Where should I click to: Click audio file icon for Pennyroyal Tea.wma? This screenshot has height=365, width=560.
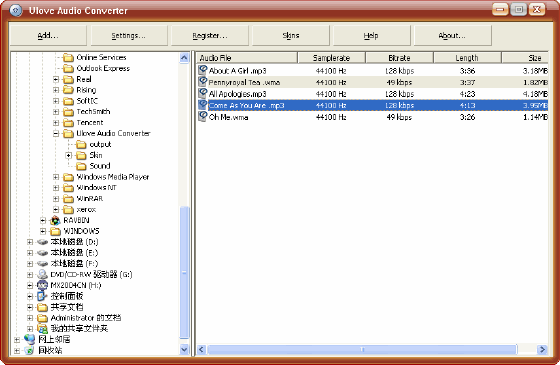(202, 82)
